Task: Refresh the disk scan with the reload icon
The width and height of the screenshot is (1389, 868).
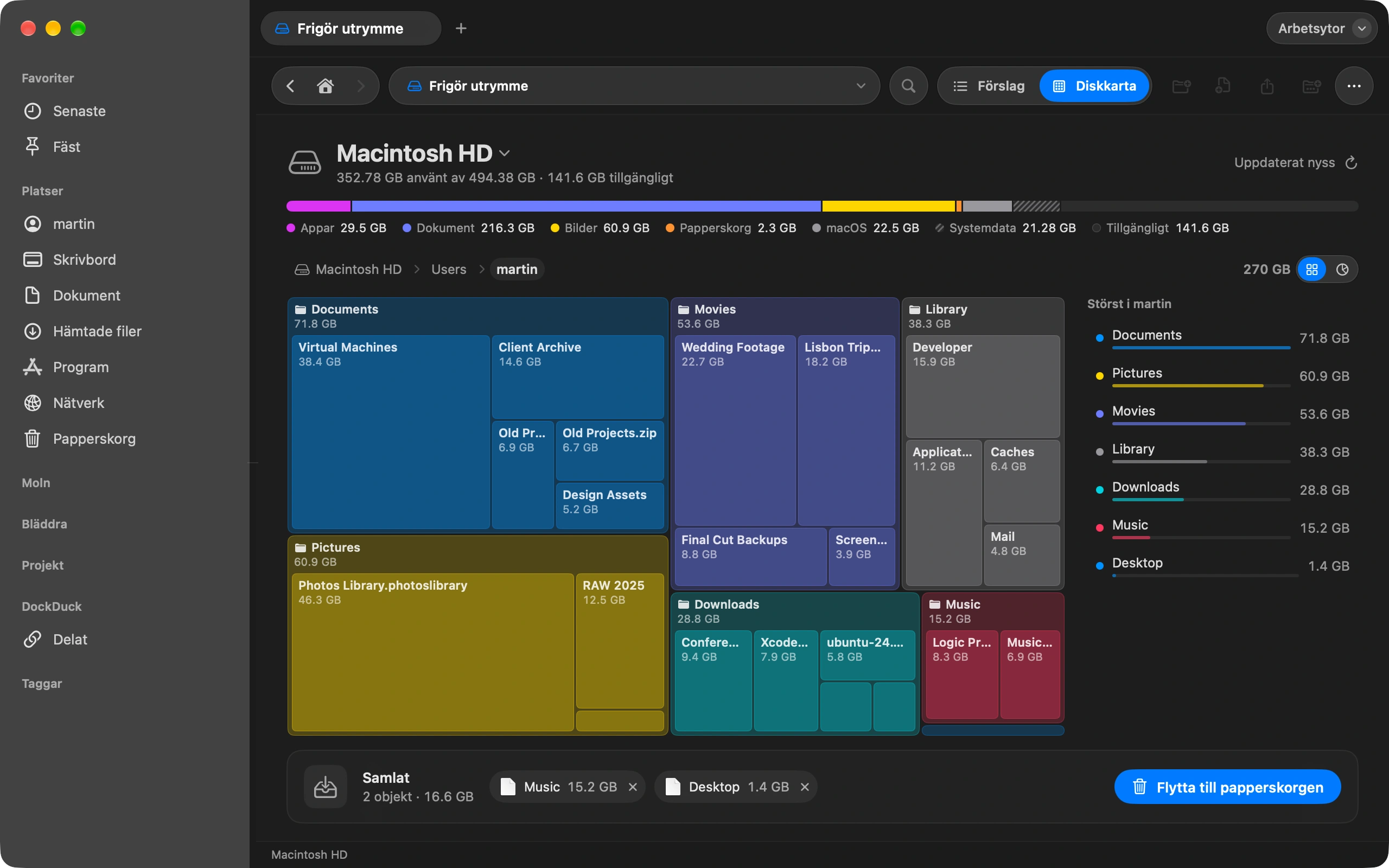Action: tap(1351, 163)
